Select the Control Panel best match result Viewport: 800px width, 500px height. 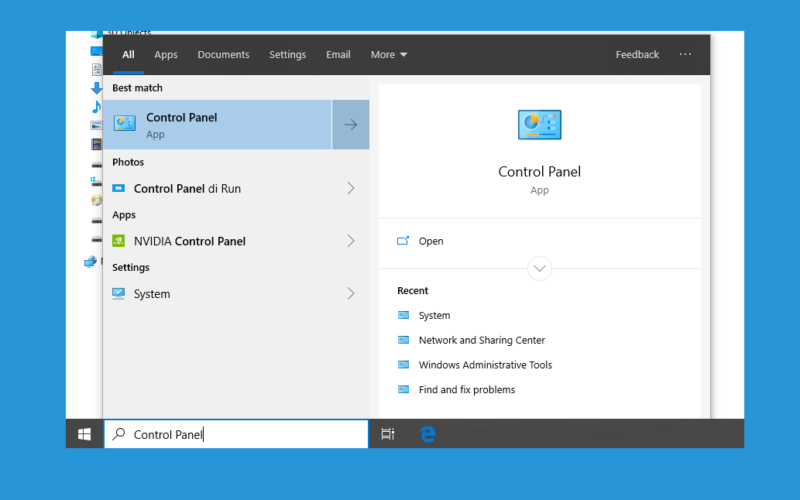click(x=217, y=124)
